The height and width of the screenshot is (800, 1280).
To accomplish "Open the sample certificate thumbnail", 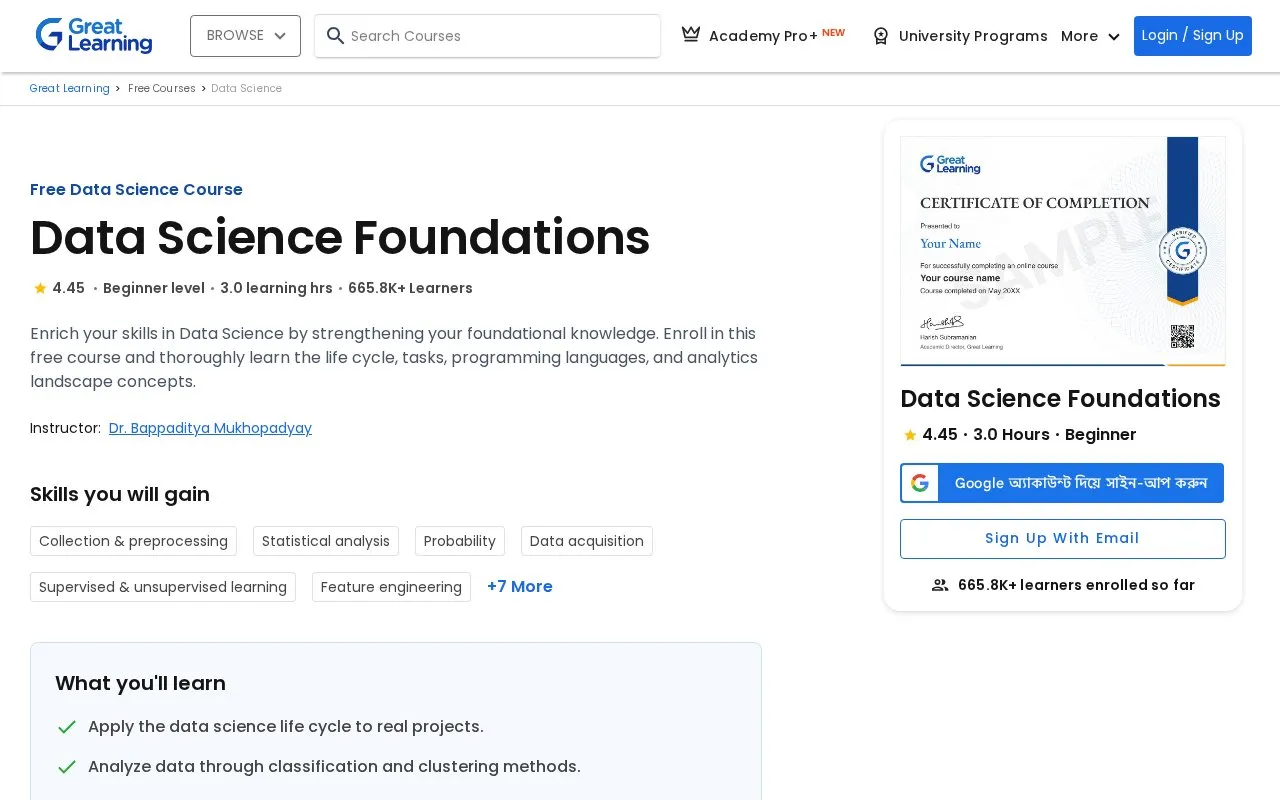I will click(x=1062, y=252).
